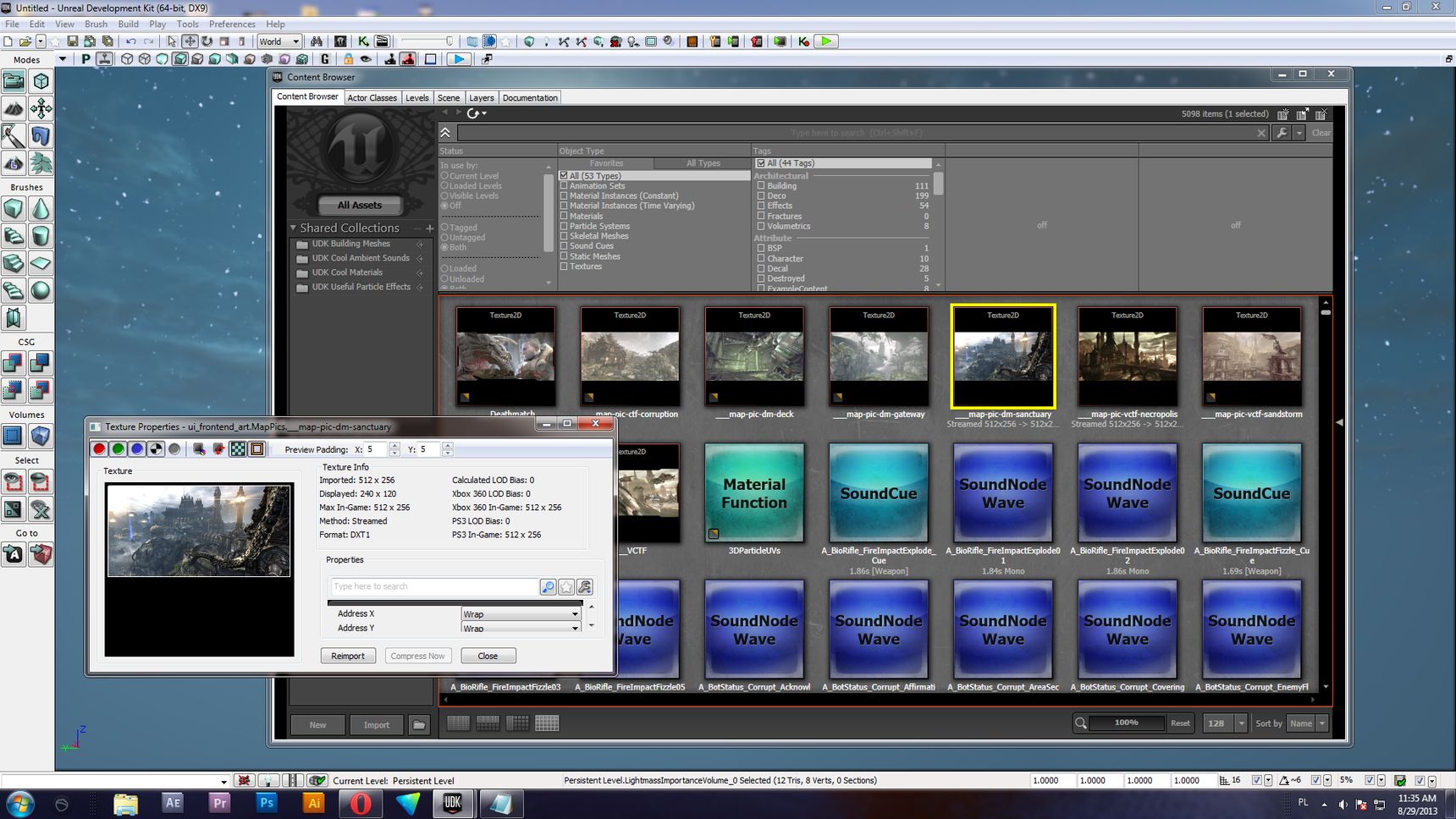This screenshot has width=1456, height=819.
Task: Toggle texture border icon in Texture Properties
Action: coord(257,449)
